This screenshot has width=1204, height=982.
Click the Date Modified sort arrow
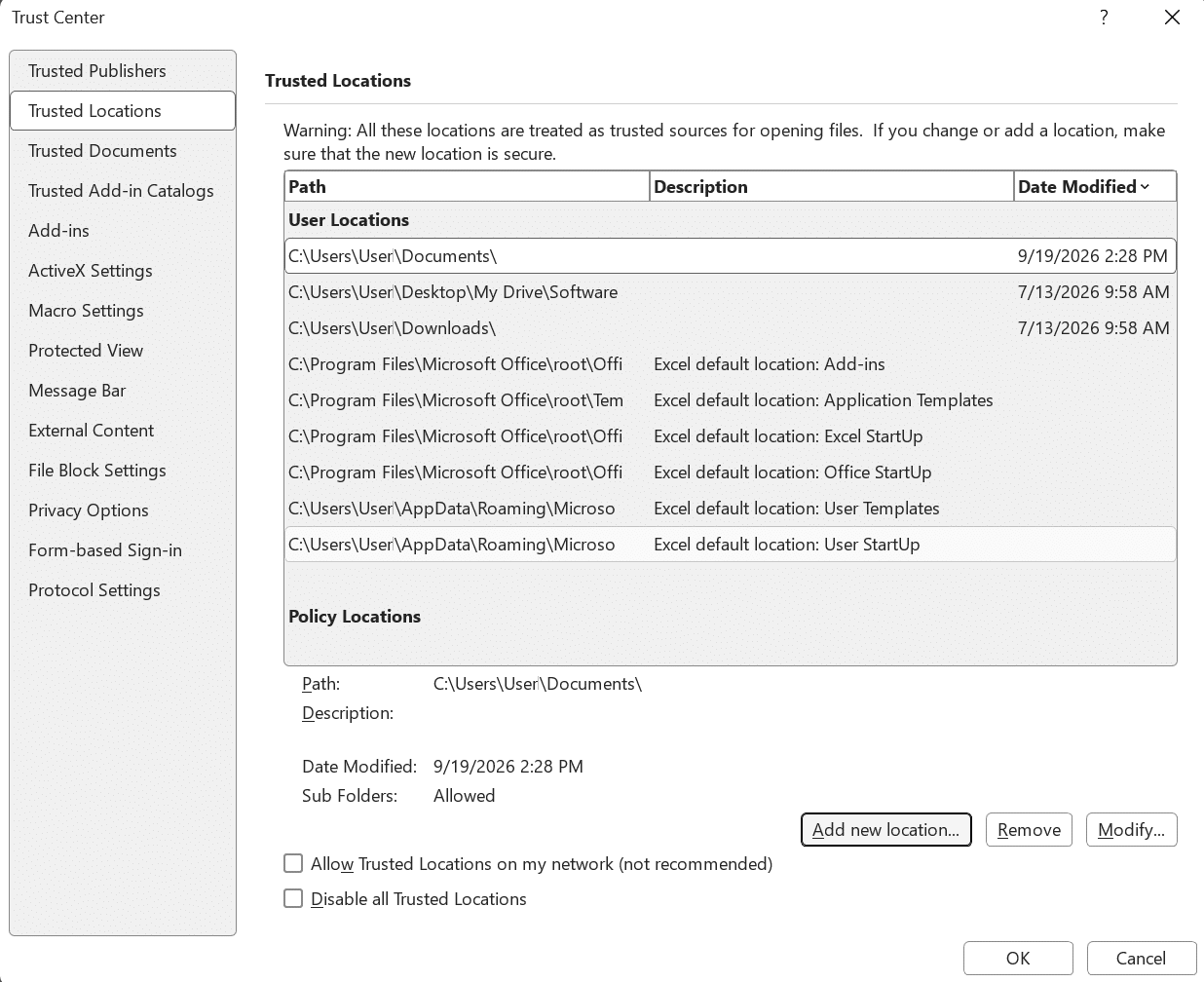(1145, 187)
